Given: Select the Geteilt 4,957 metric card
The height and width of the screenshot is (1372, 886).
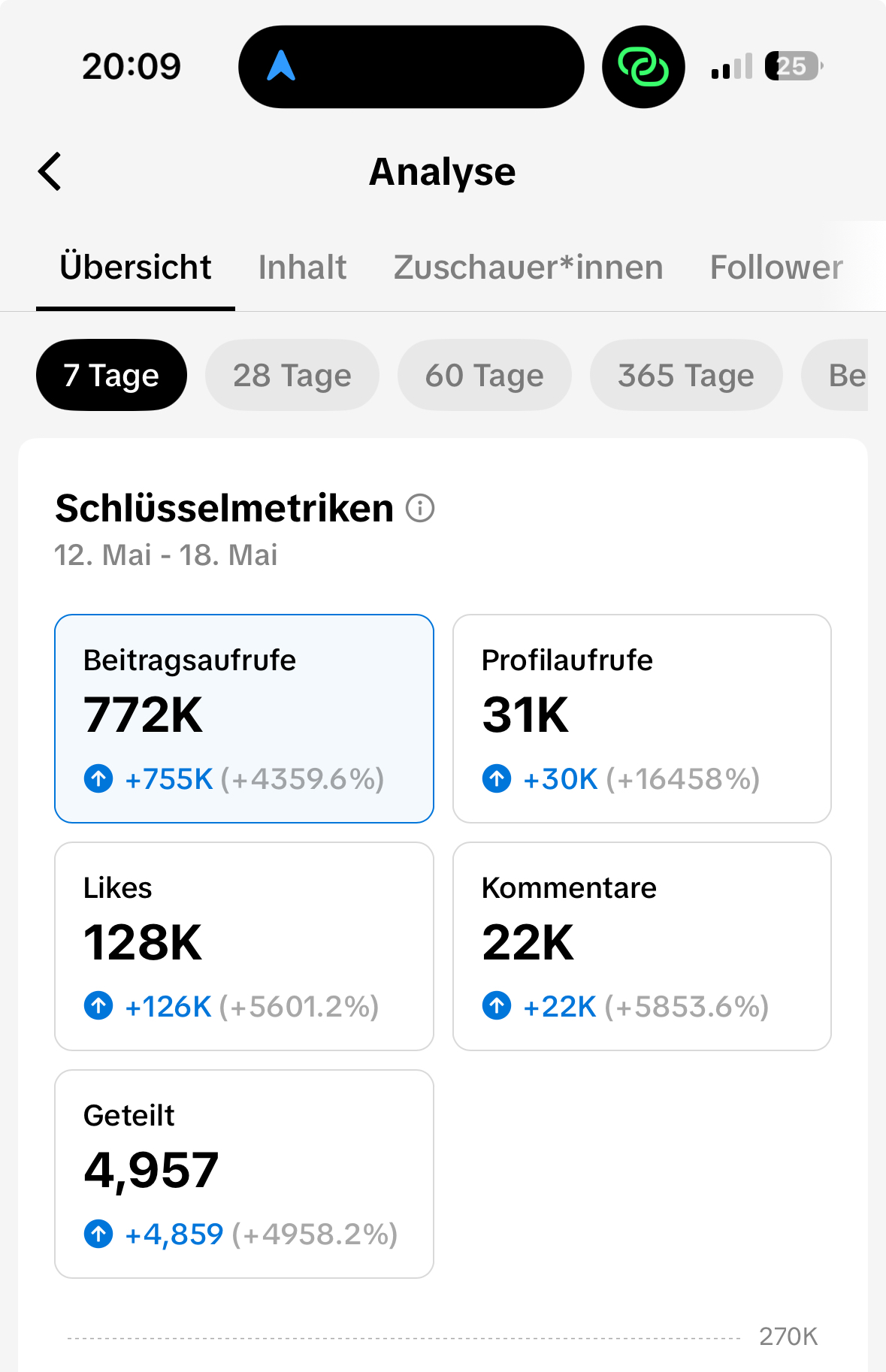Looking at the screenshot, I should [x=243, y=1173].
